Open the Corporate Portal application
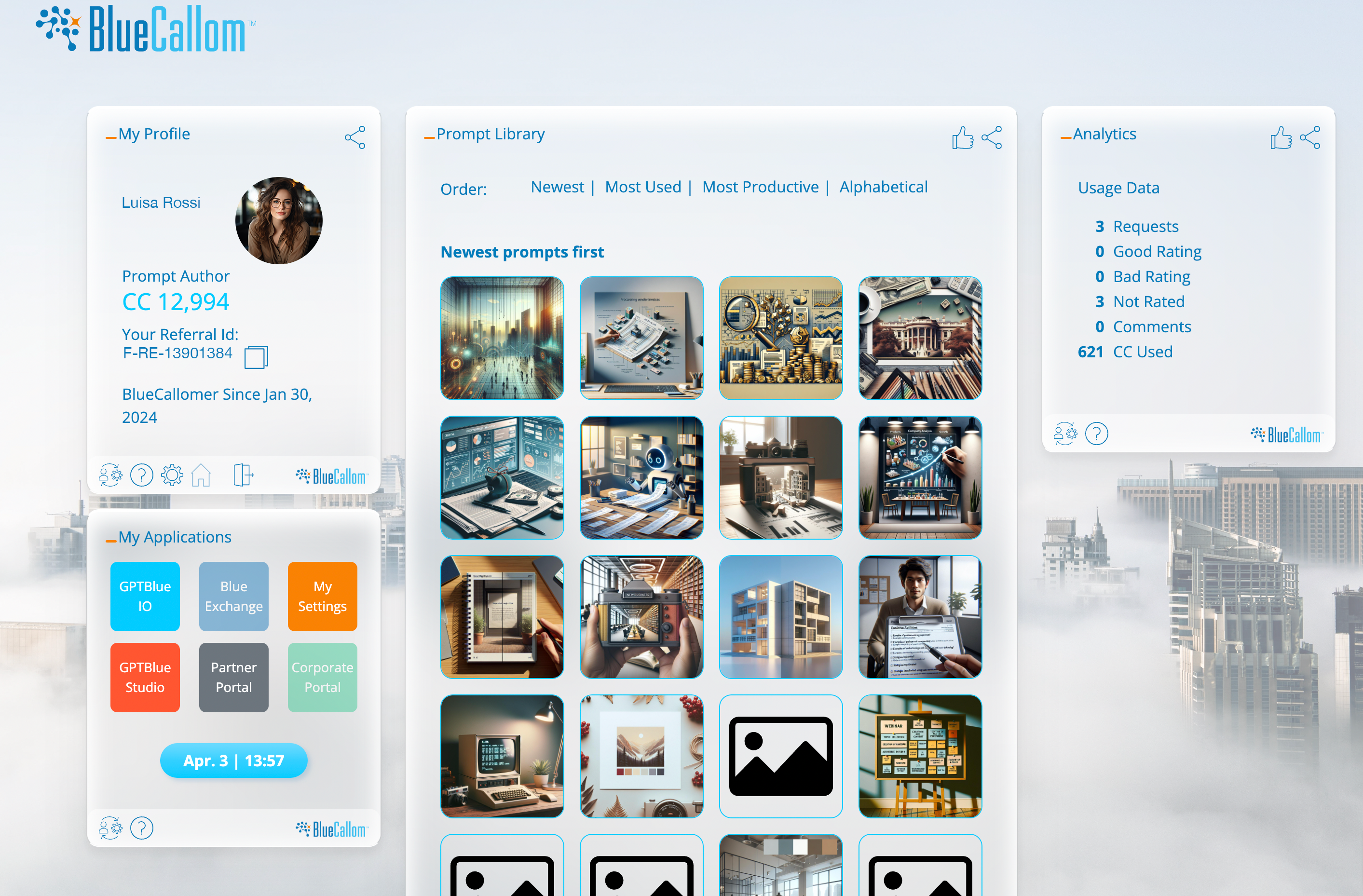1363x896 pixels. click(323, 678)
